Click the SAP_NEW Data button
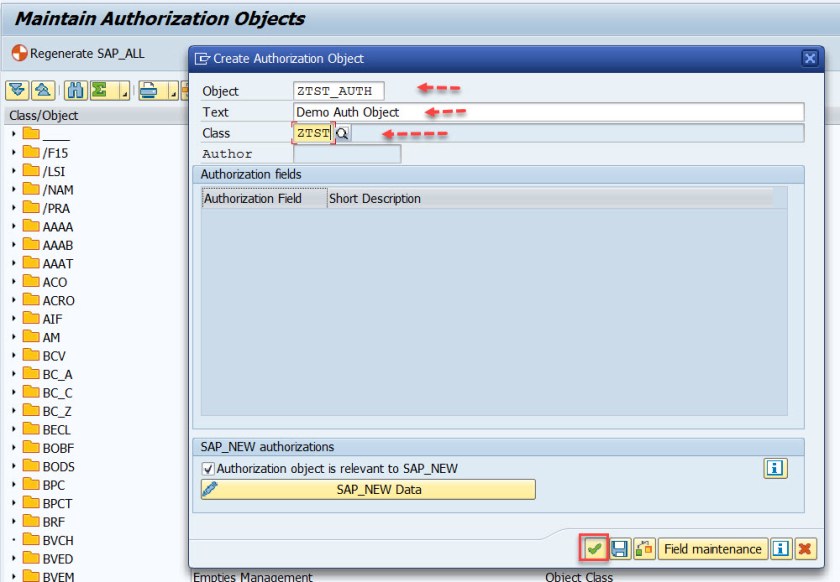The width and height of the screenshot is (840, 582). point(368,489)
